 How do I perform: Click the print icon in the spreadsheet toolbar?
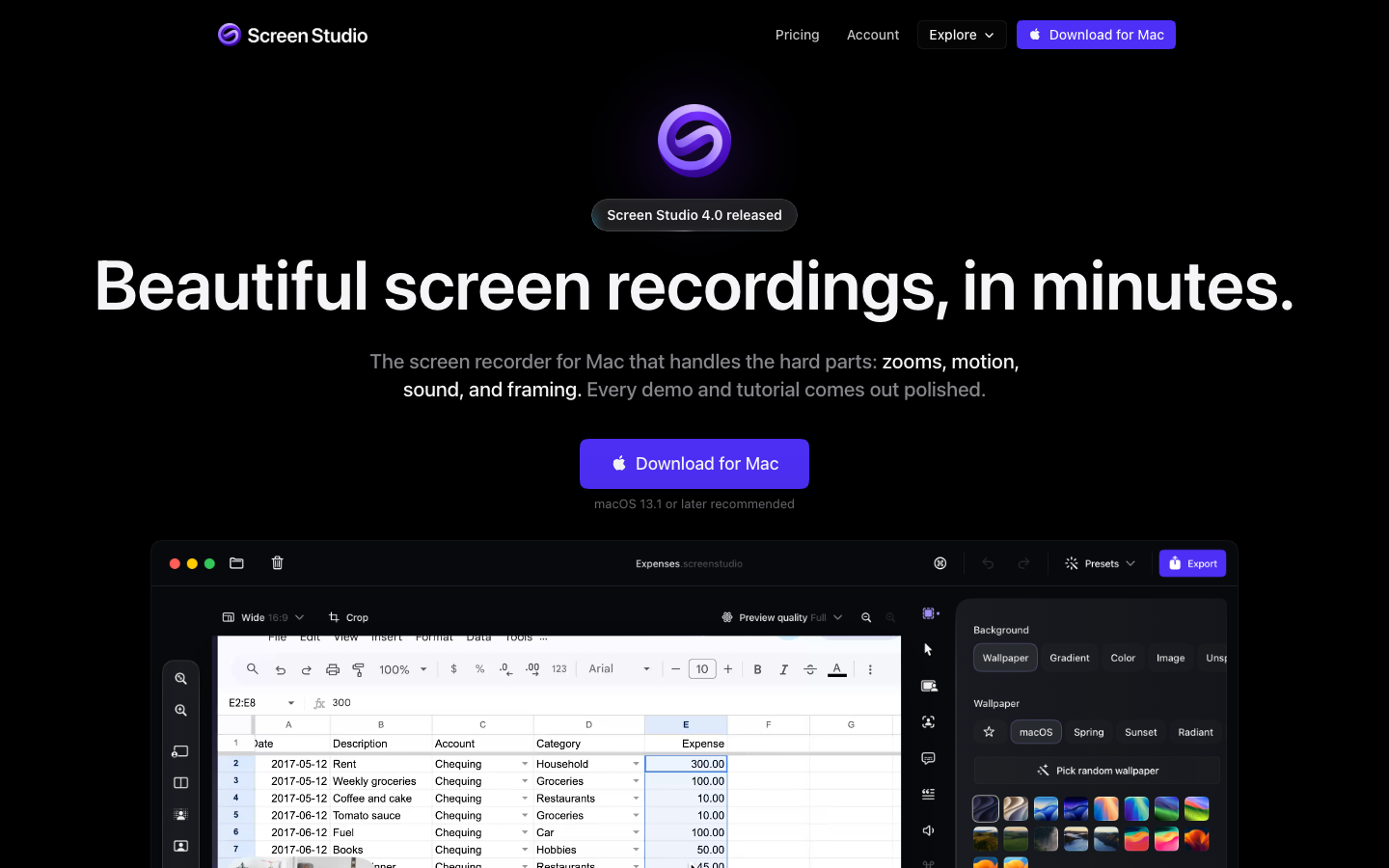tap(333, 669)
